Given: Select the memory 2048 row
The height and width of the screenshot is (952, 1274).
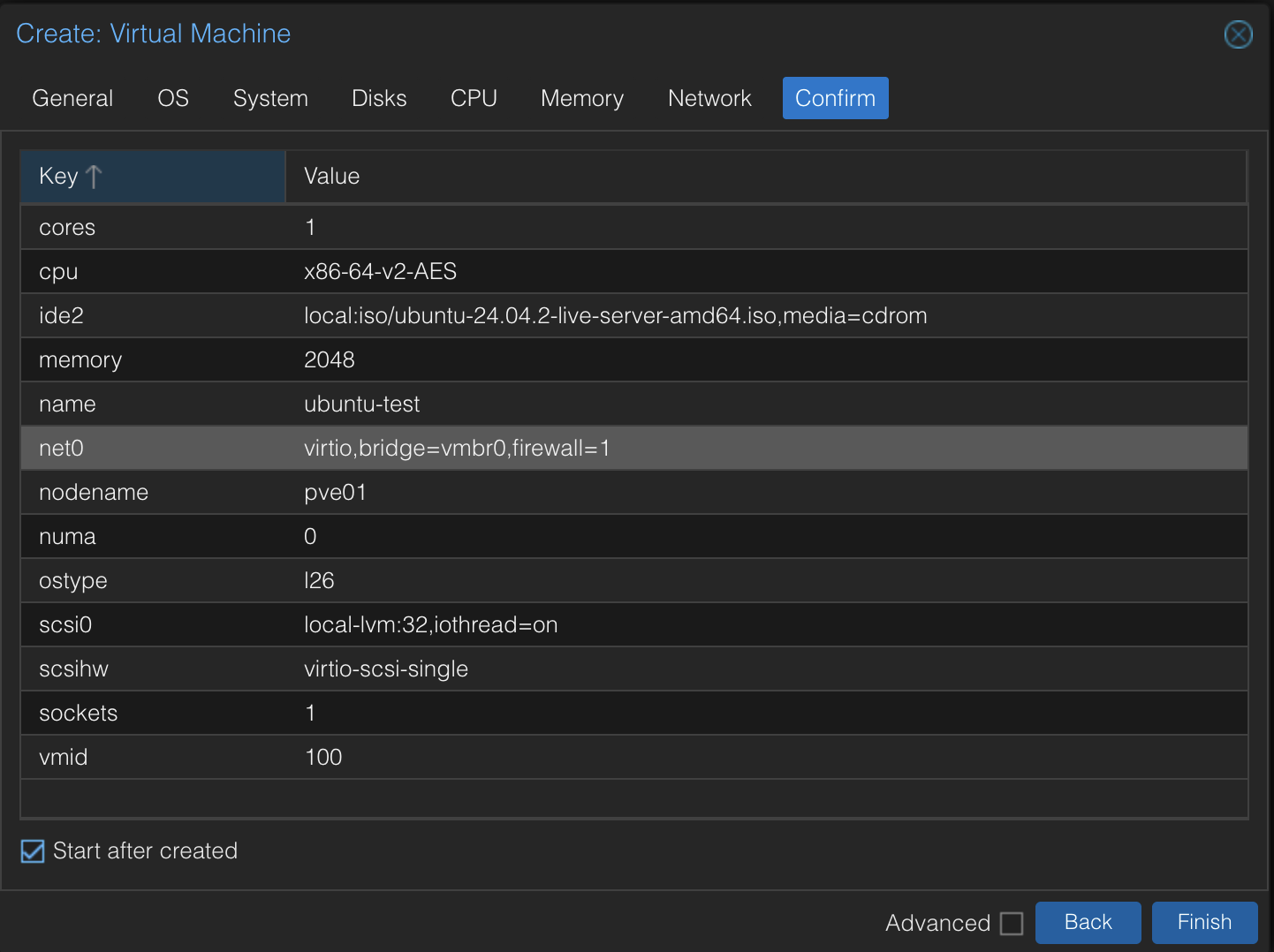Looking at the screenshot, I should pyautogui.click(x=330, y=360).
